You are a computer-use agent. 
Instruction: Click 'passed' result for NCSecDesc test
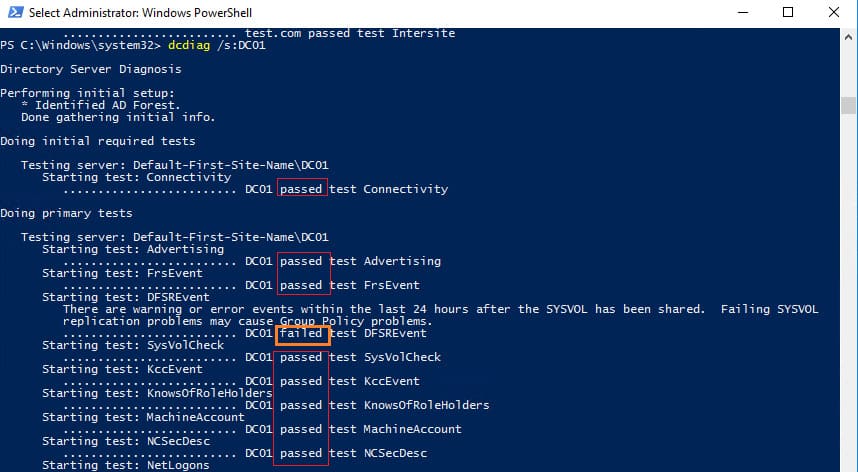point(302,453)
